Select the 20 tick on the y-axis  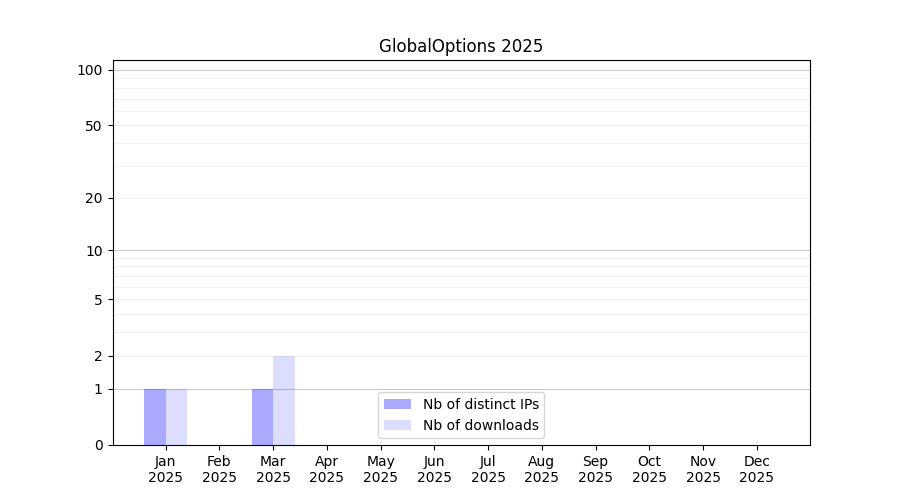point(94,198)
